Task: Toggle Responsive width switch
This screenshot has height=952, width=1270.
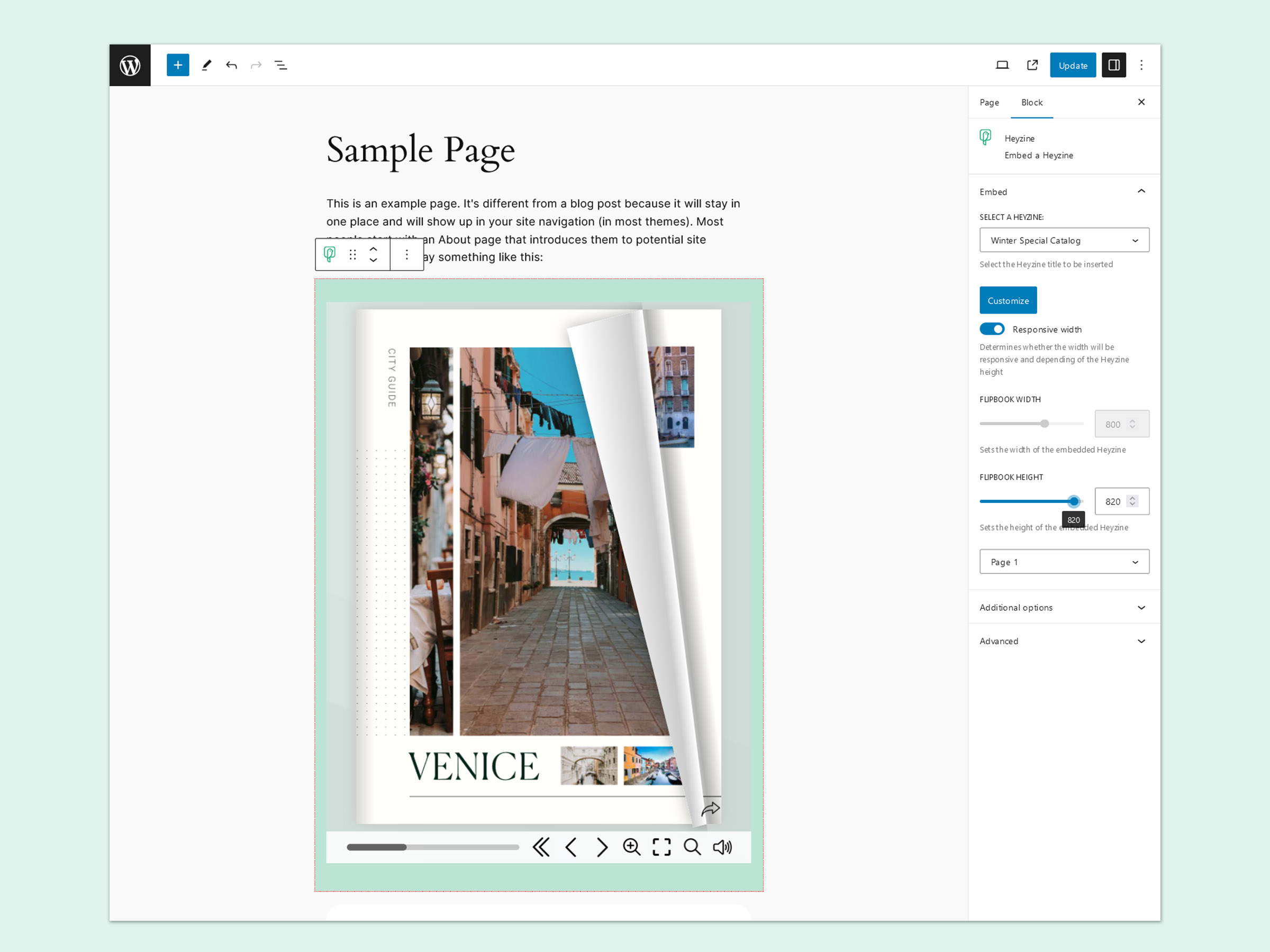Action: click(992, 329)
